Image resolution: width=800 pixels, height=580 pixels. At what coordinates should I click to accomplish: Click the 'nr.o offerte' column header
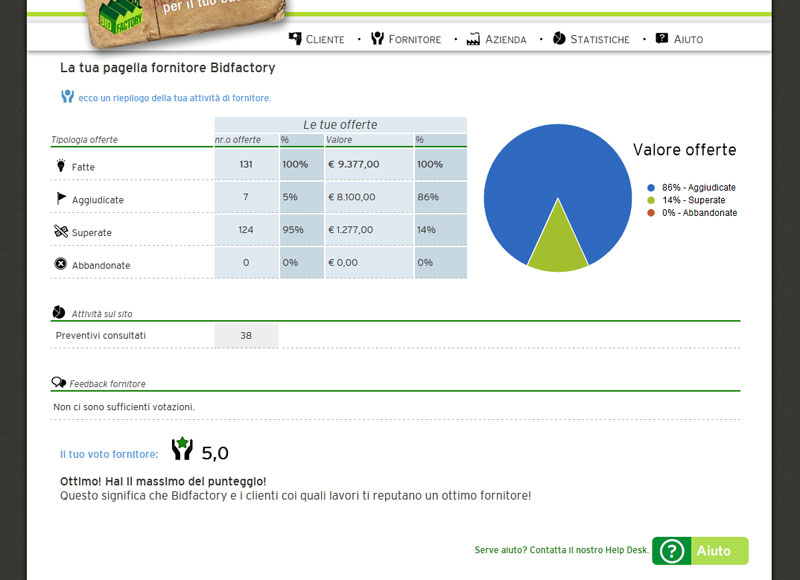238,140
